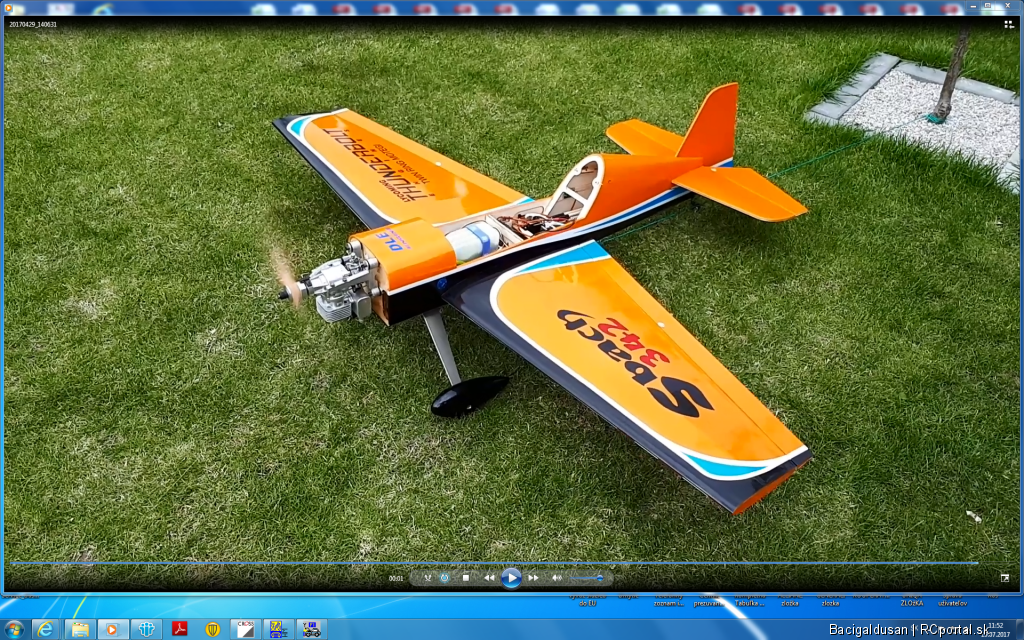The height and width of the screenshot is (640, 1024).
Task: Click the video title 20170429_140631
Action: 33,24
